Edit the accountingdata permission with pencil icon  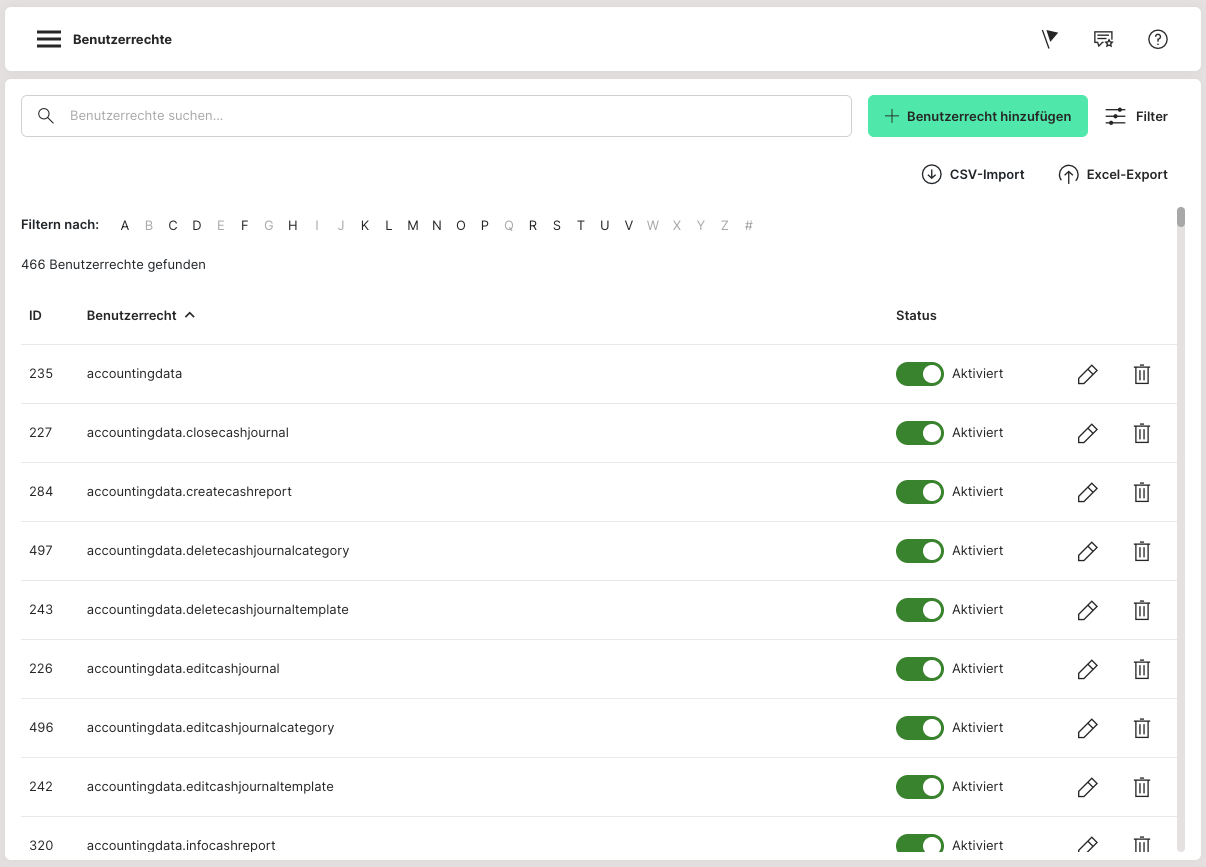pyautogui.click(x=1087, y=374)
